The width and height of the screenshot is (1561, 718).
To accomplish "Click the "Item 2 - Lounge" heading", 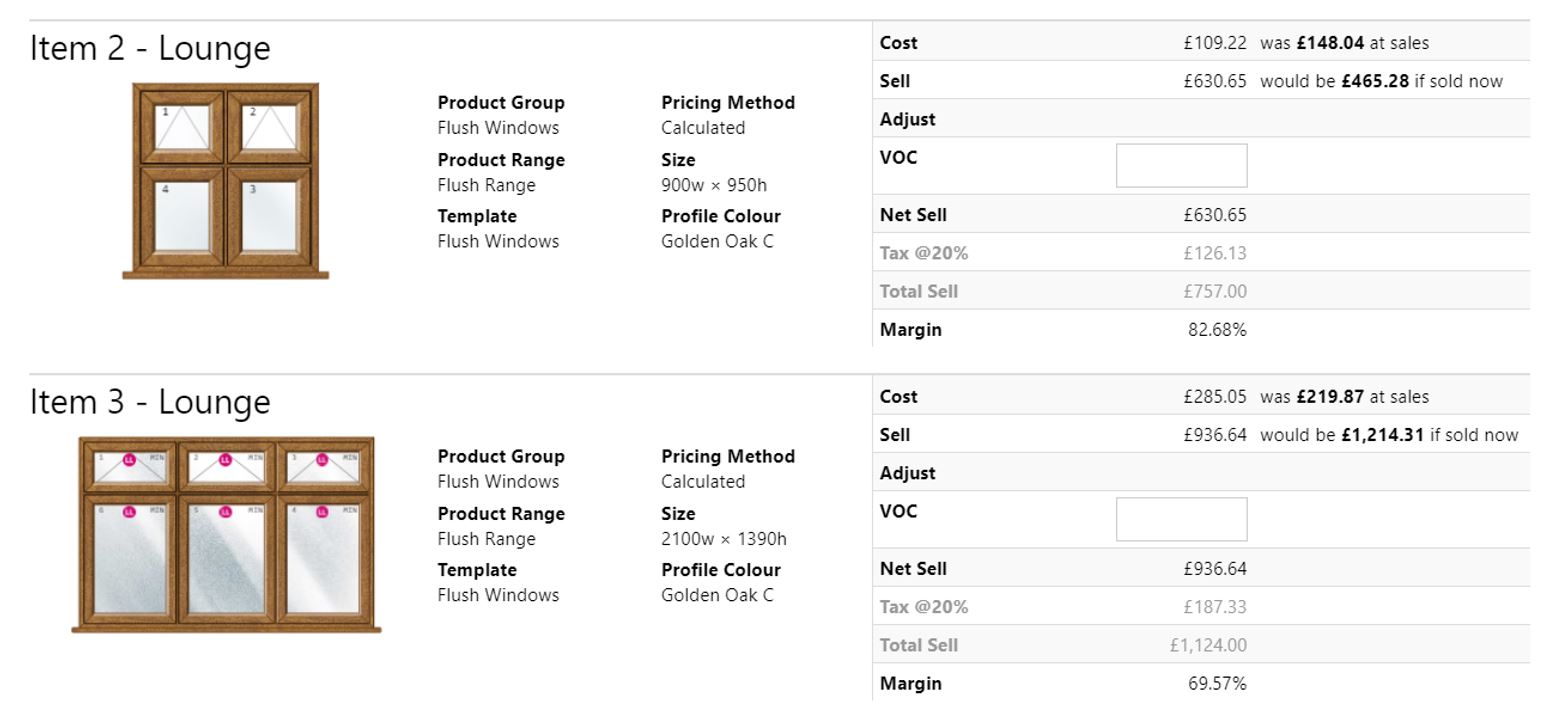I will (150, 48).
